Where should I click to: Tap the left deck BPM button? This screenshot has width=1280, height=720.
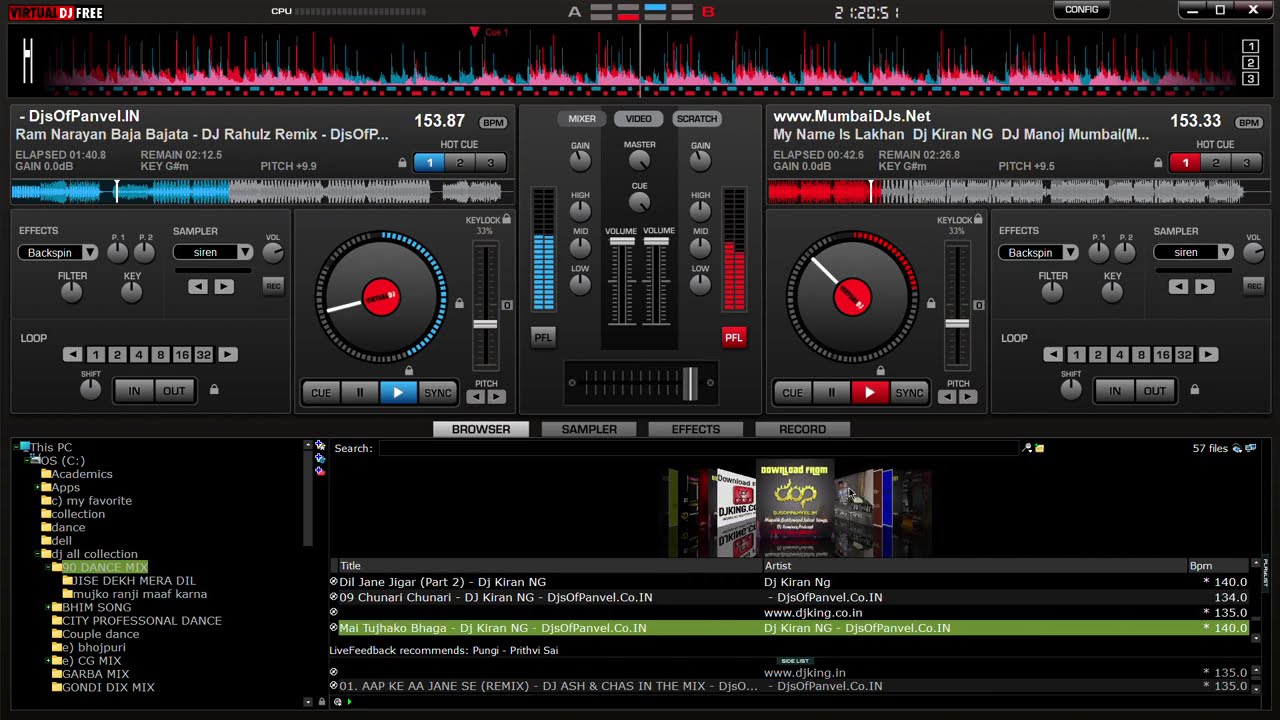pyautogui.click(x=493, y=123)
